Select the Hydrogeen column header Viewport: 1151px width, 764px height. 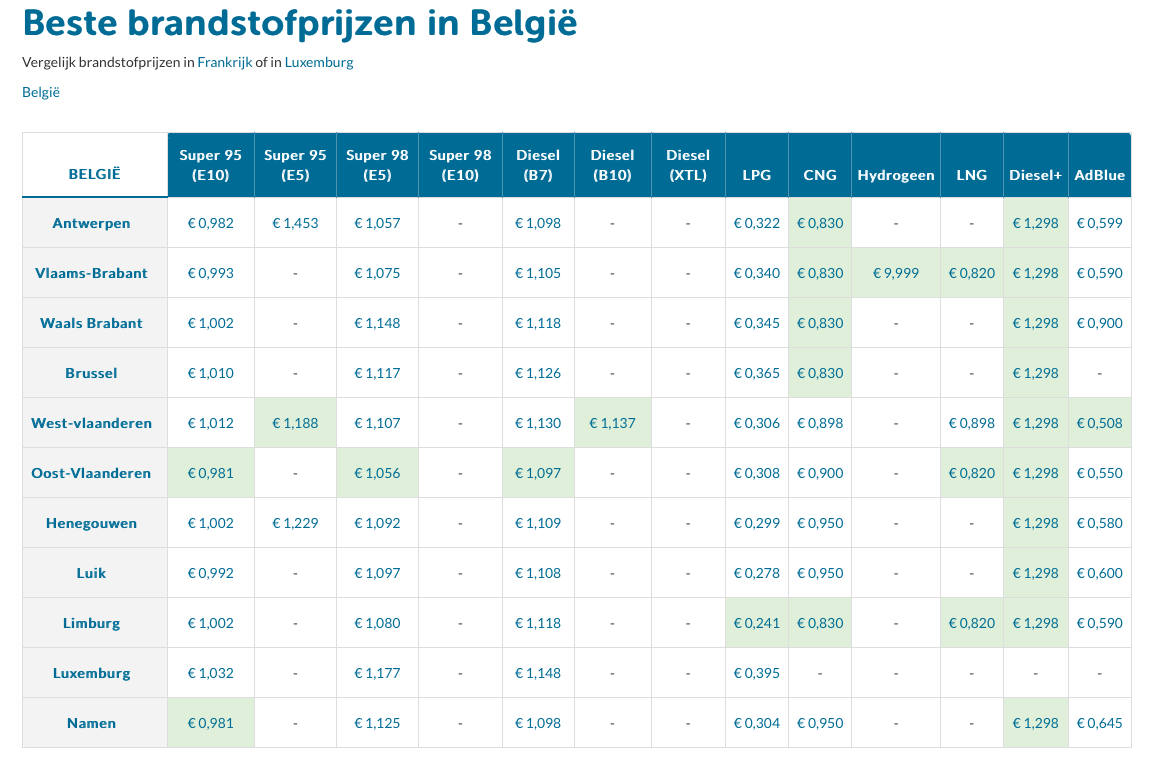click(896, 175)
